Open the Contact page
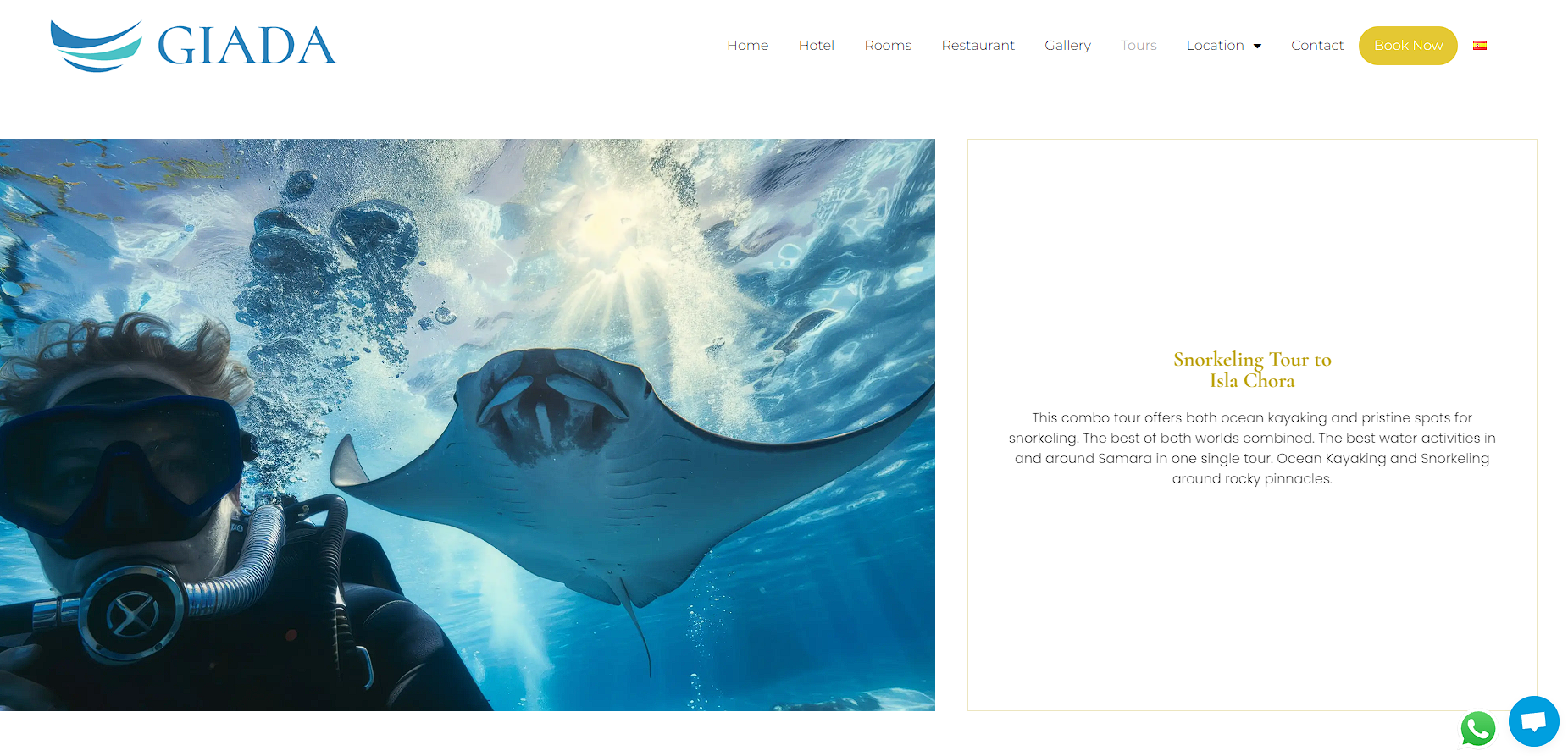Screen dimensions: 1568x756 pos(1317,46)
